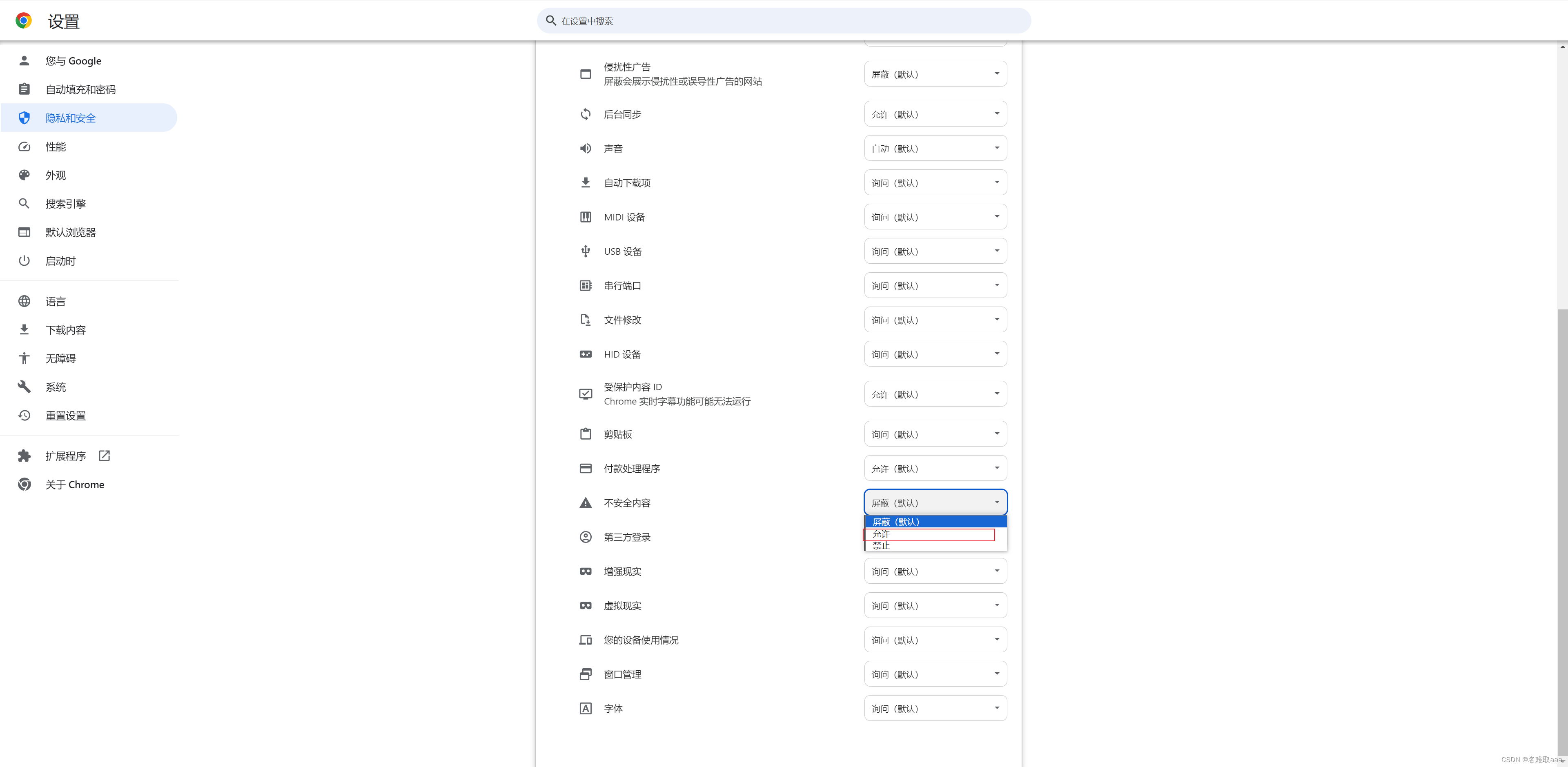Choose 允许 in the open dropdown list
This screenshot has width=1568, height=767.
coord(935,534)
